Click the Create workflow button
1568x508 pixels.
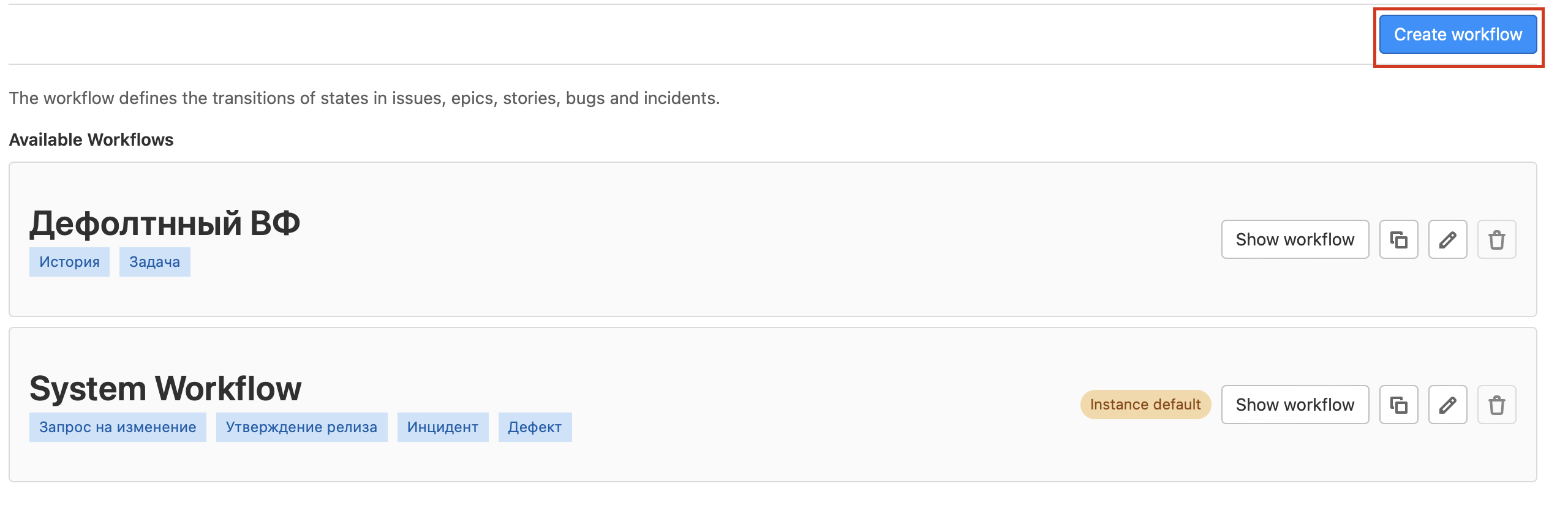[x=1458, y=34]
